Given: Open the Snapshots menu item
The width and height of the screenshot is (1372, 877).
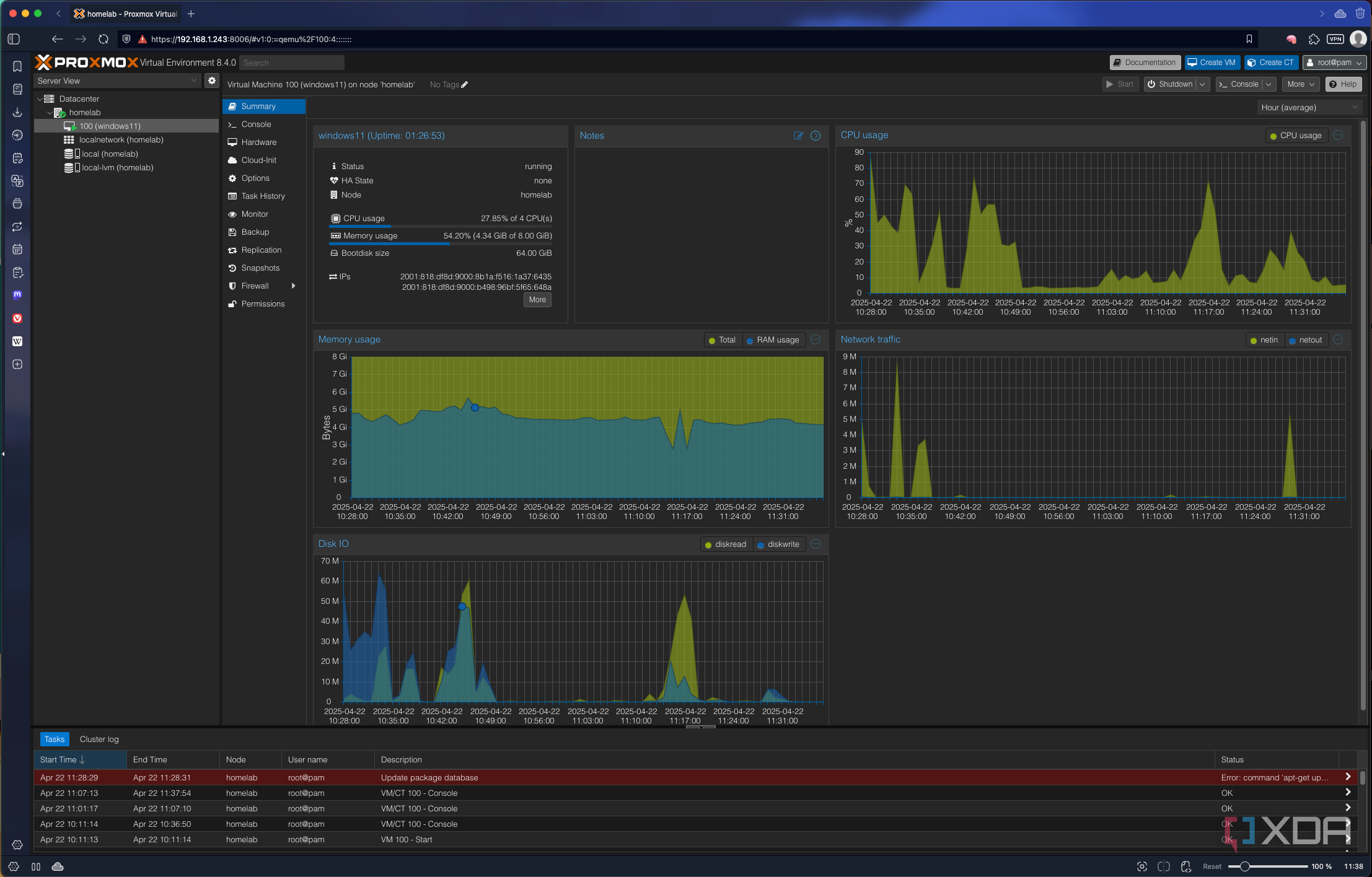Looking at the screenshot, I should [260, 268].
